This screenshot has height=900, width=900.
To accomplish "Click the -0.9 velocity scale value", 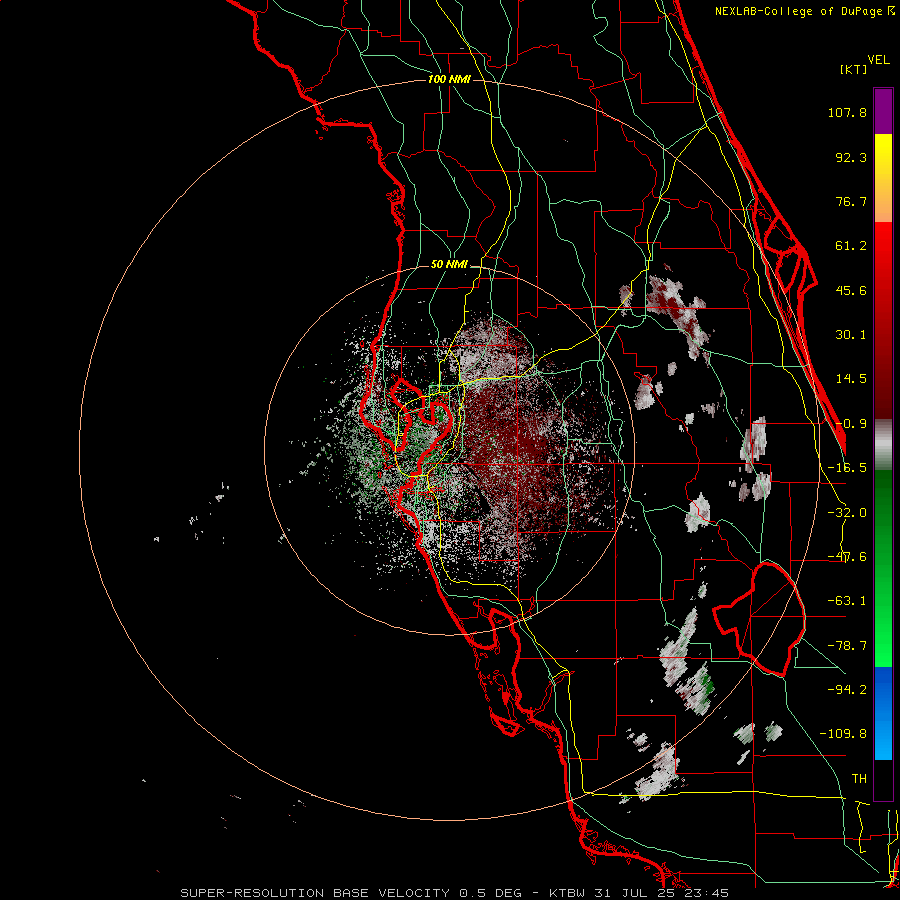I will [851, 424].
